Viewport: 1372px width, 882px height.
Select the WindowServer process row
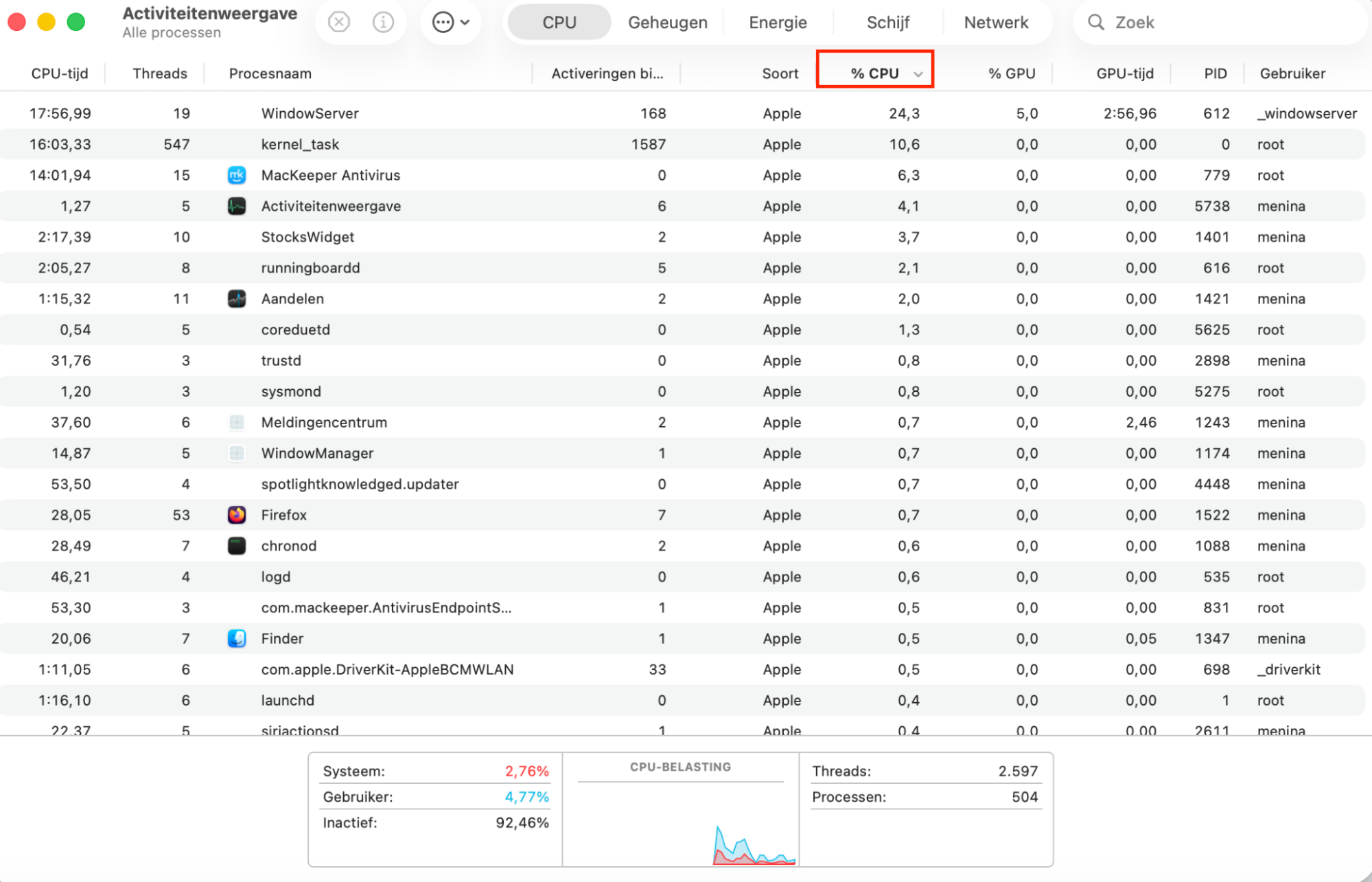click(x=682, y=113)
